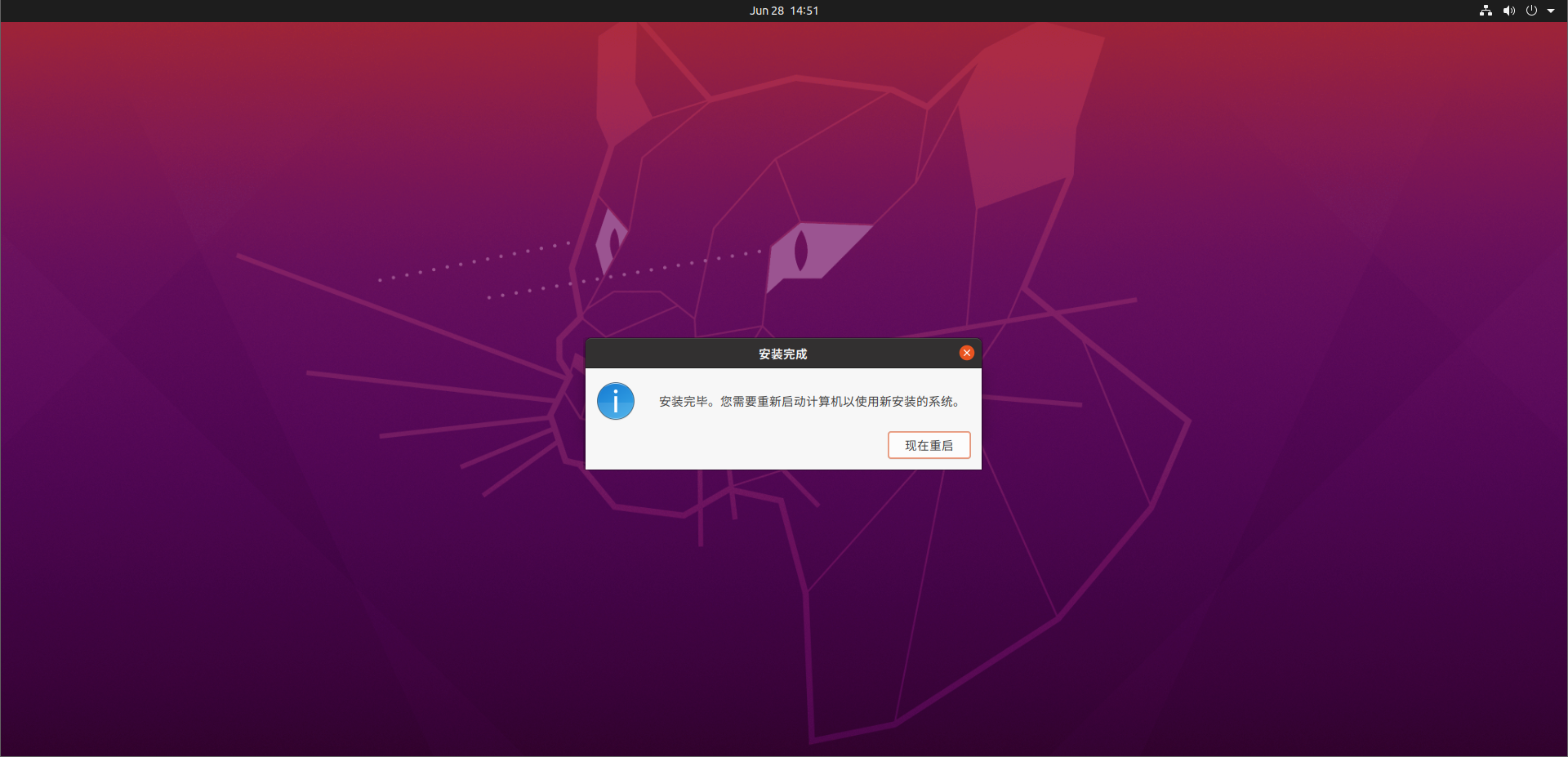Expand the system menu dropdown arrow
This screenshot has width=1568, height=757.
pyautogui.click(x=1551, y=11)
